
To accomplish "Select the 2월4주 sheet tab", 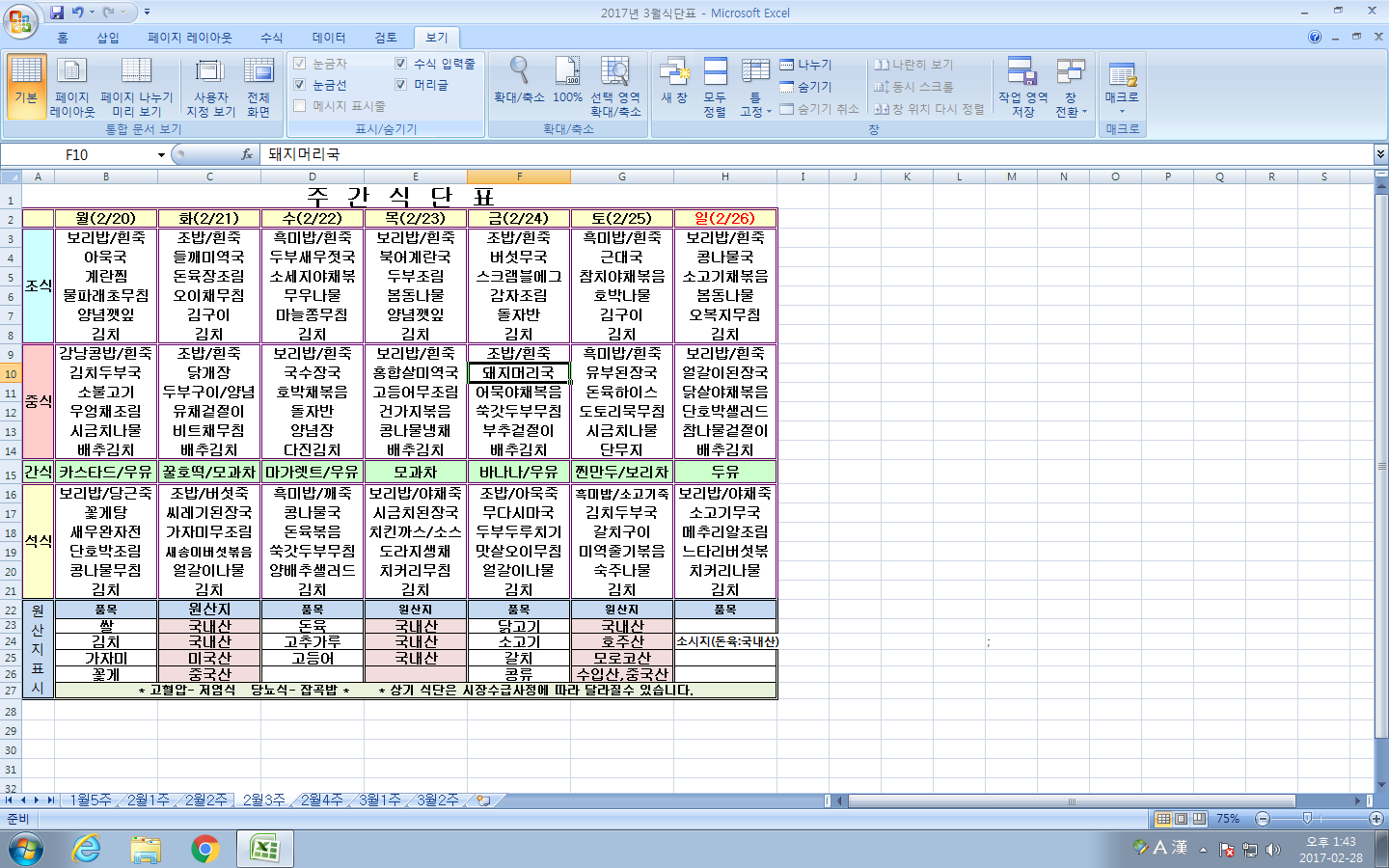I will (x=321, y=800).
